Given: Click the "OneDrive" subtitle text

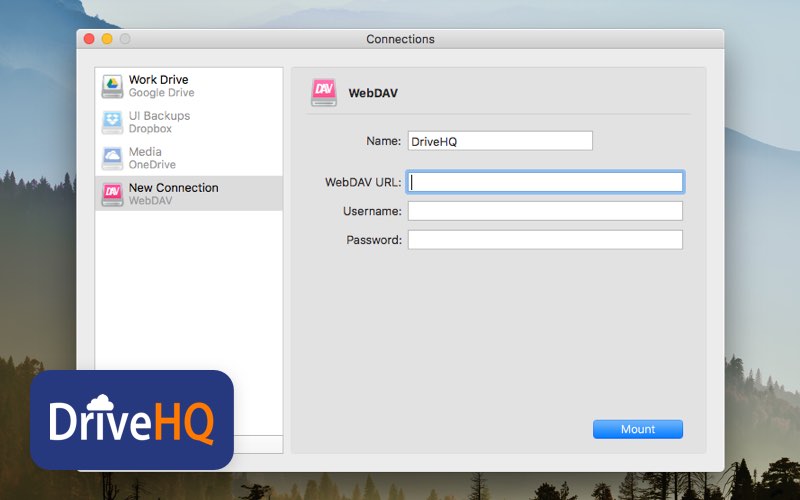Looking at the screenshot, I should (152, 164).
